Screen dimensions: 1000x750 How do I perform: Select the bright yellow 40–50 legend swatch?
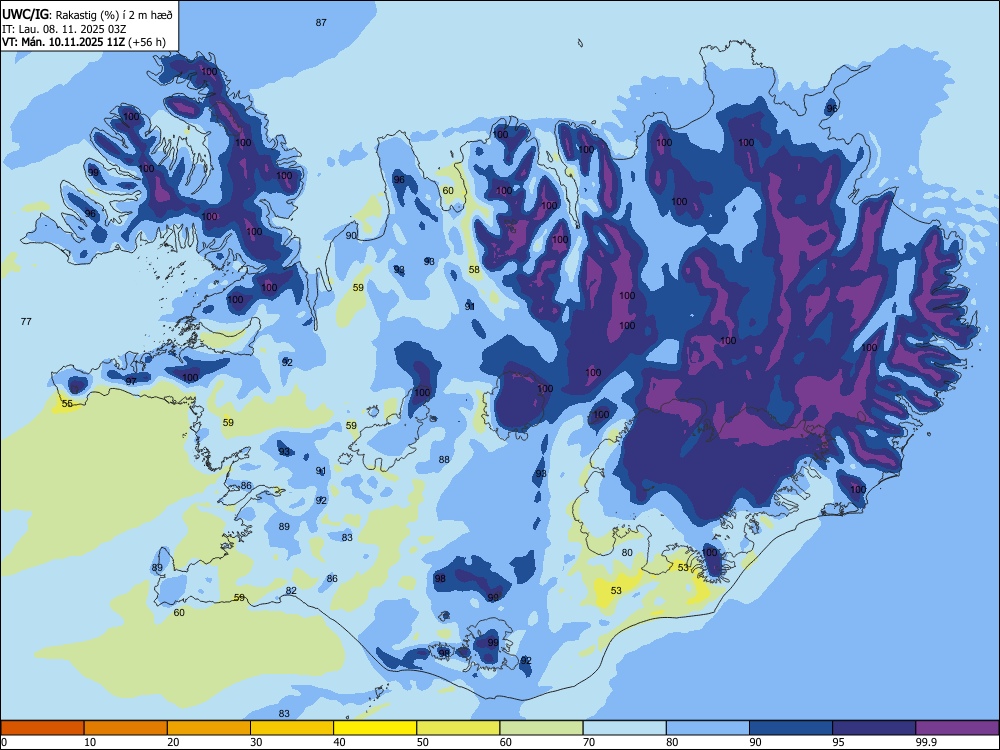375,728
